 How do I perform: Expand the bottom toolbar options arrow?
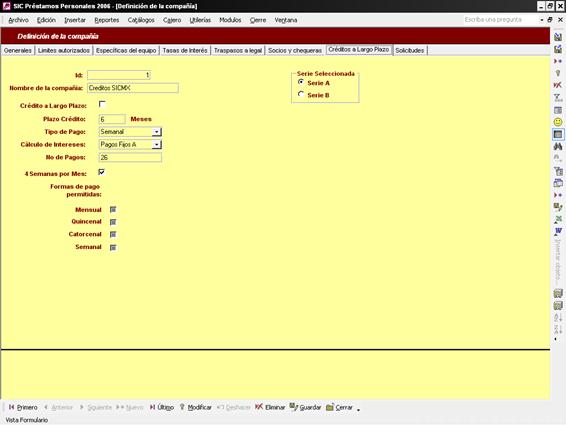click(x=358, y=409)
